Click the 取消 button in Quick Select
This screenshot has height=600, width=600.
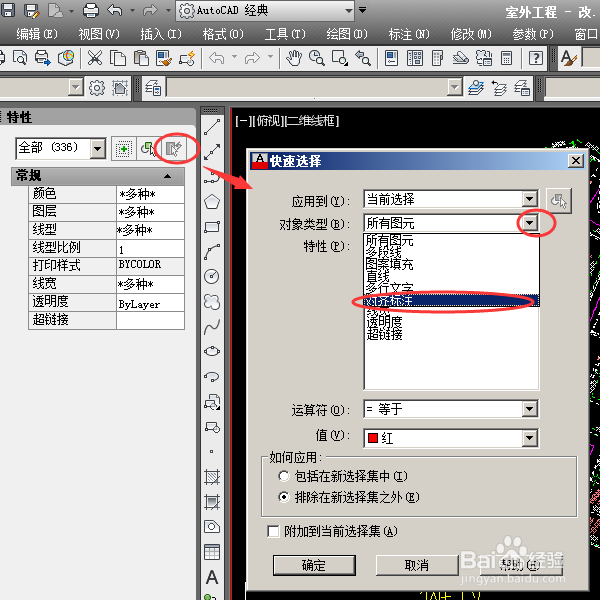(417, 565)
